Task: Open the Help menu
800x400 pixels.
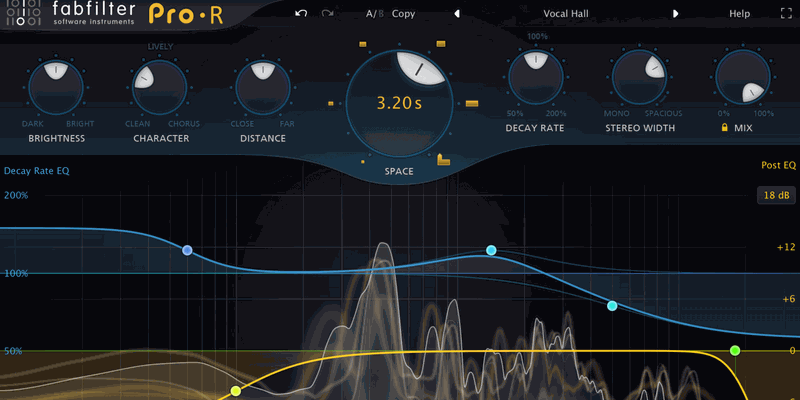Action: point(739,14)
